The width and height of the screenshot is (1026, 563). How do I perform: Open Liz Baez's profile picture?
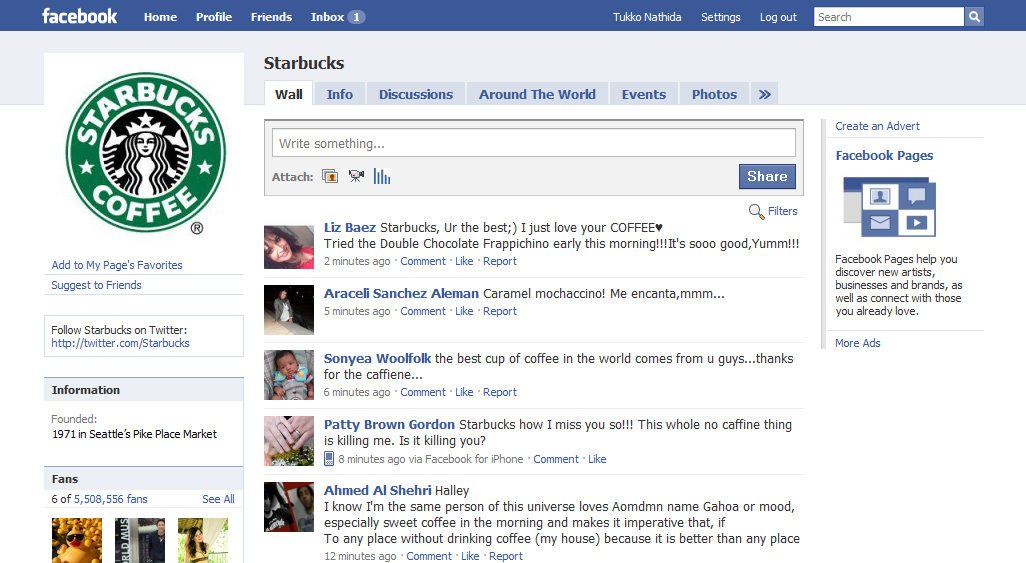[x=289, y=247]
